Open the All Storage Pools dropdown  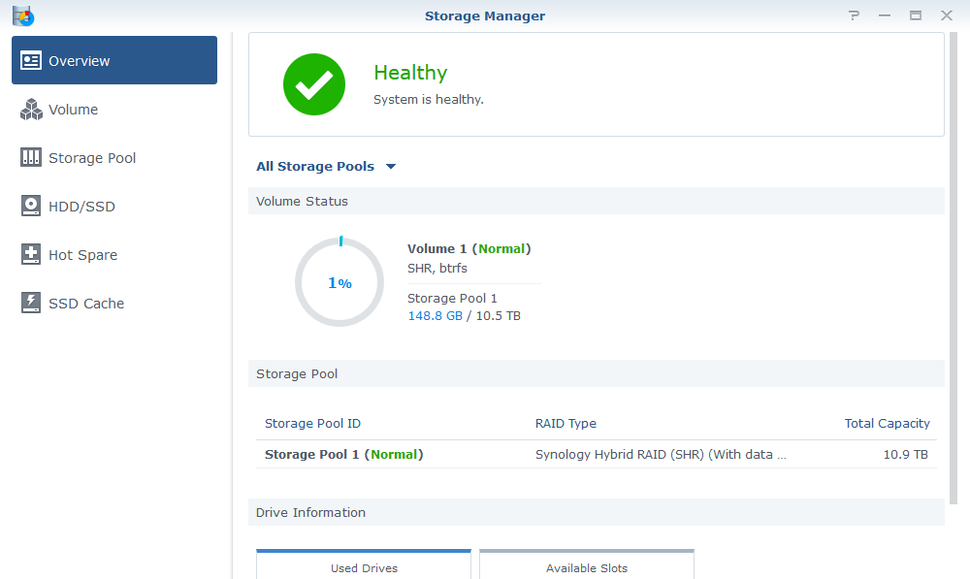[326, 166]
